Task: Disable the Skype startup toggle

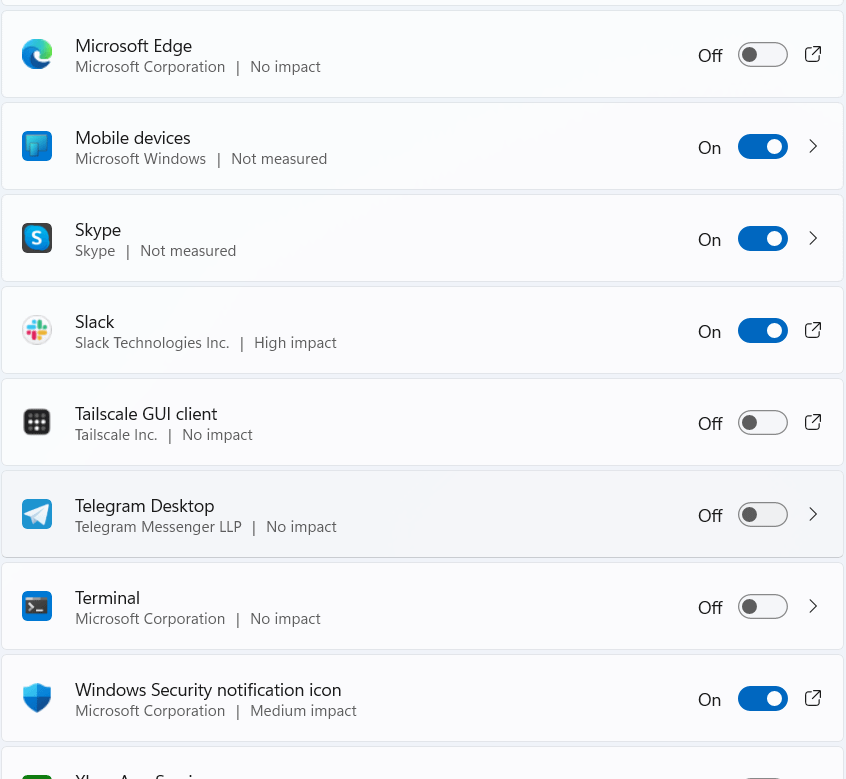Action: coord(762,239)
